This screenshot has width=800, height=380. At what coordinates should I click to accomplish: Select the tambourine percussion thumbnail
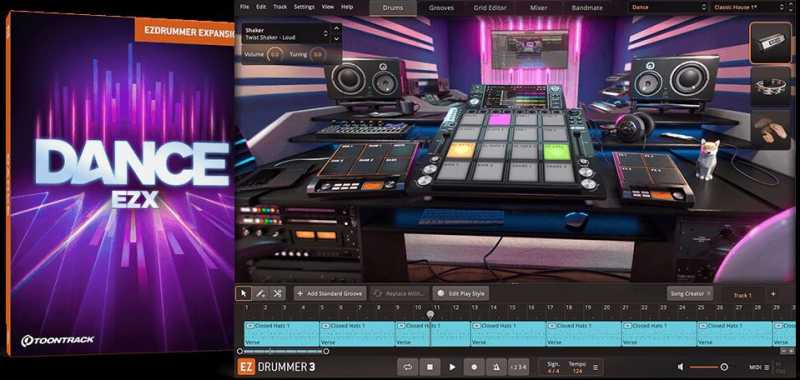pyautogui.click(x=771, y=87)
